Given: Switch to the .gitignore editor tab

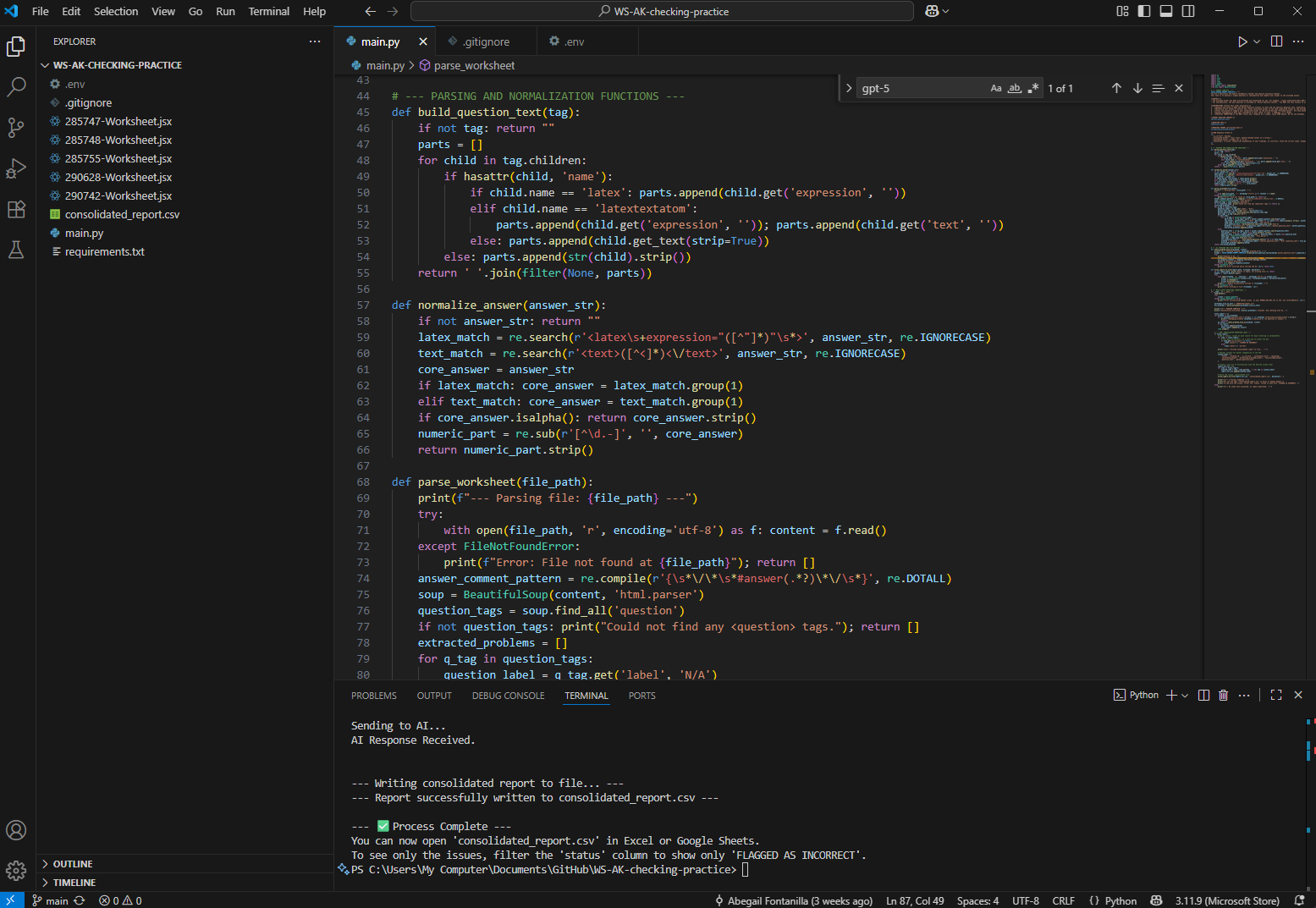Looking at the screenshot, I should point(485,41).
